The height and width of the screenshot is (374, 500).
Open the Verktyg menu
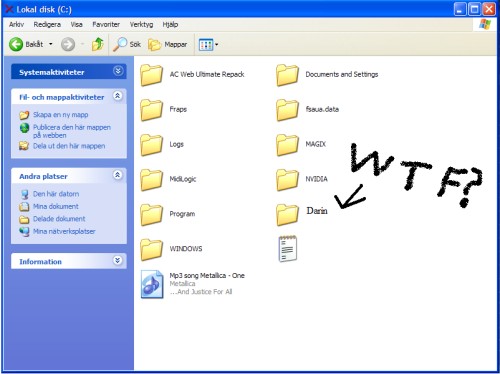pyautogui.click(x=141, y=24)
